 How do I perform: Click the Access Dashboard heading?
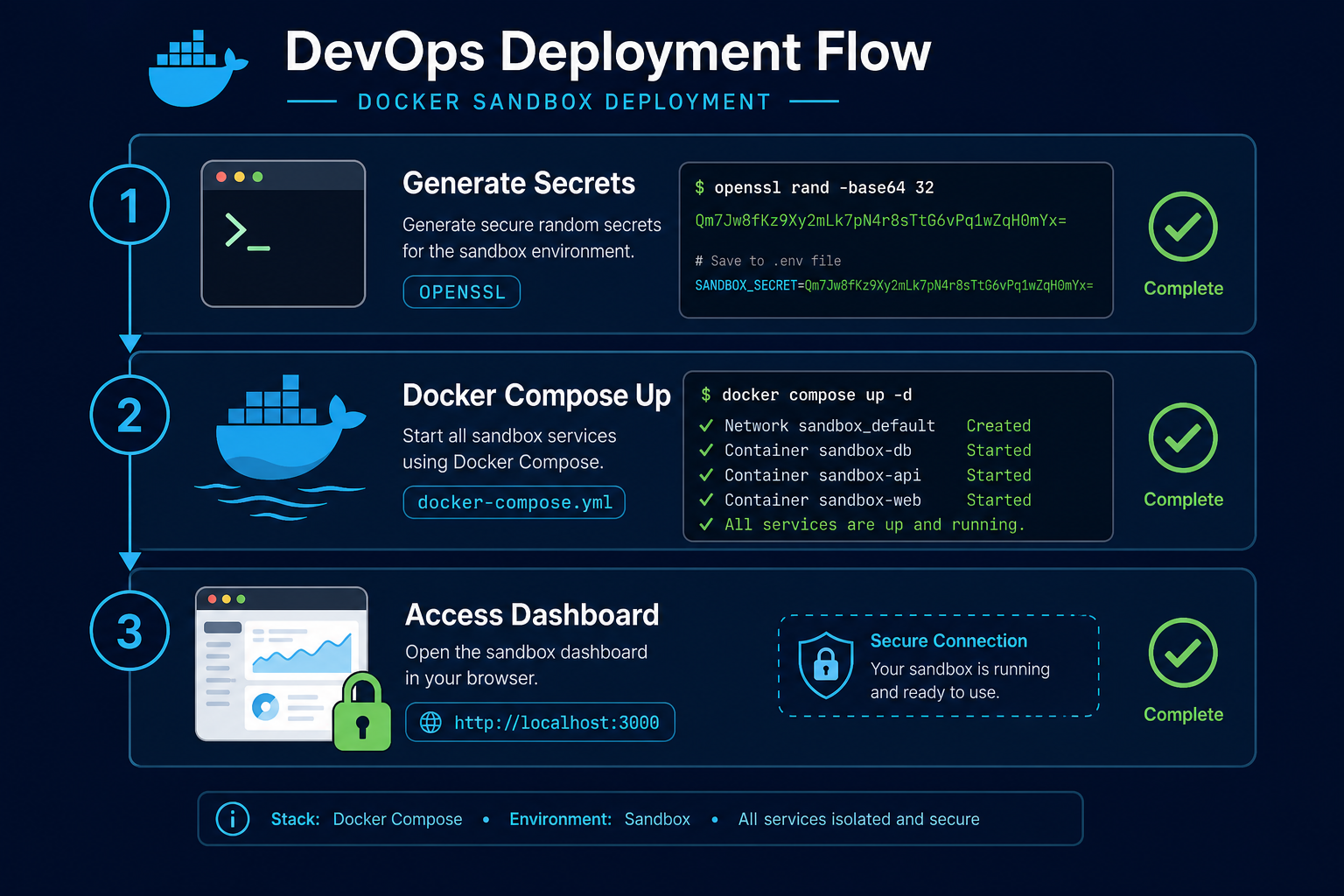[x=532, y=614]
